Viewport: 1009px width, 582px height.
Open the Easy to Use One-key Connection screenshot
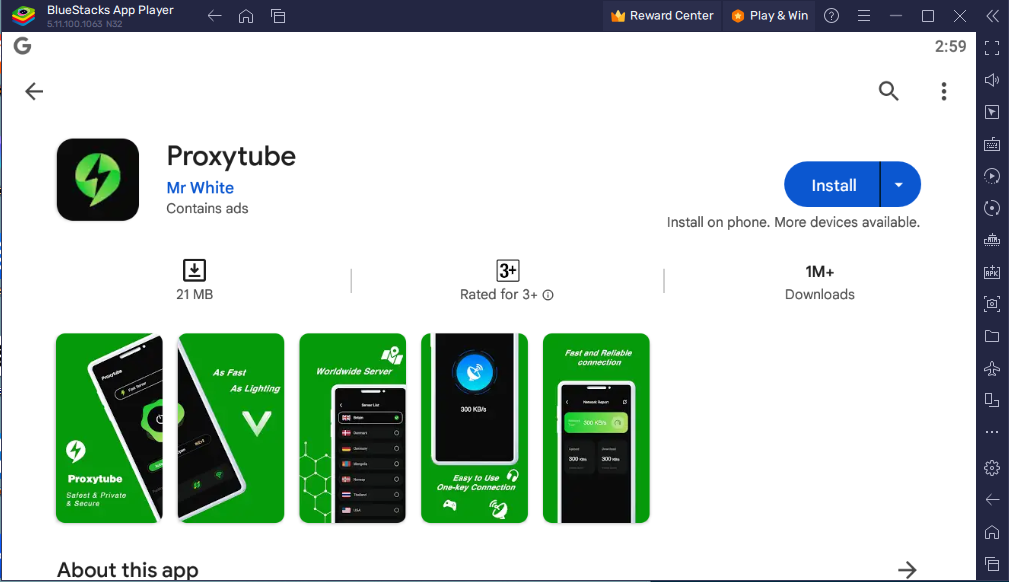point(474,428)
